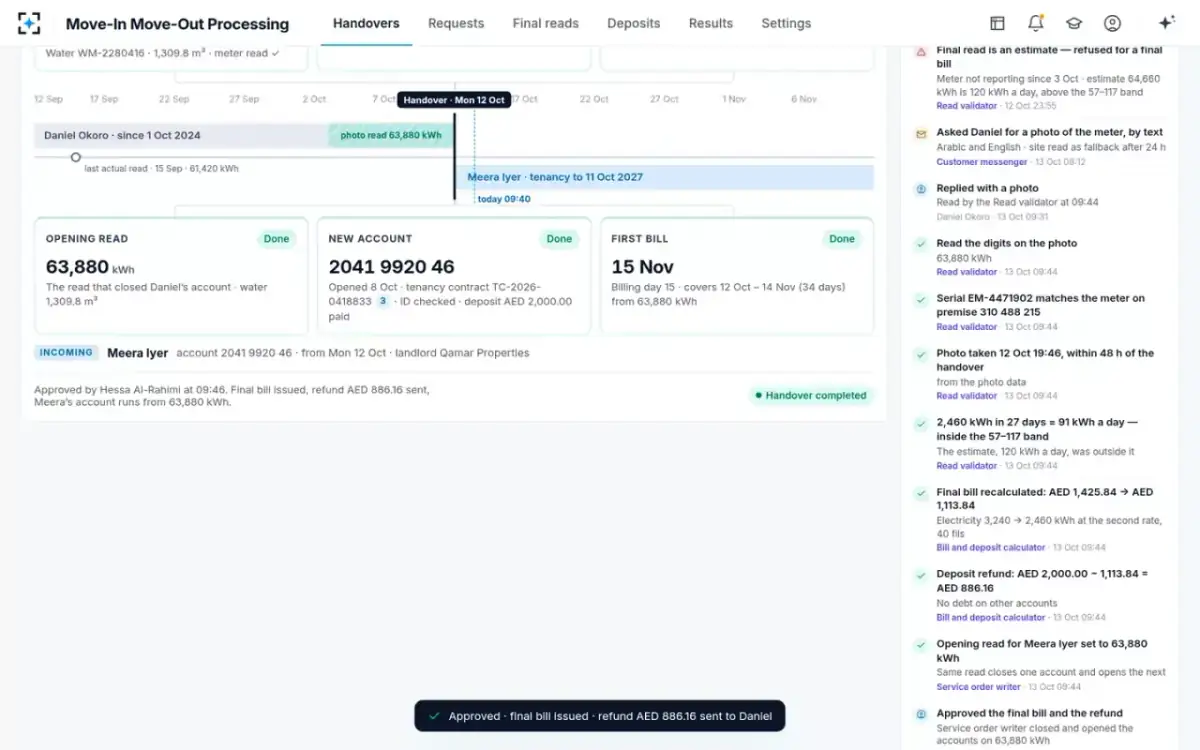The height and width of the screenshot is (750, 1200).
Task: Open the Deposits tab
Action: 634,23
